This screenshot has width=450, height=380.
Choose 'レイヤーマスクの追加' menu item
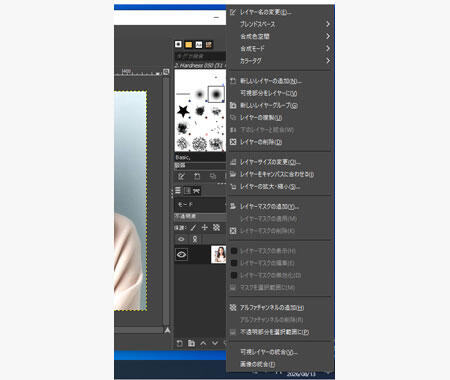tap(280, 207)
